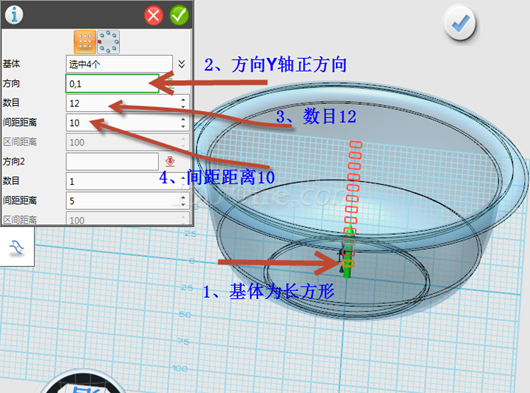This screenshot has width=530, height=393.
Task: Click the first 间距距离 field showing 10
Action: click(x=123, y=123)
